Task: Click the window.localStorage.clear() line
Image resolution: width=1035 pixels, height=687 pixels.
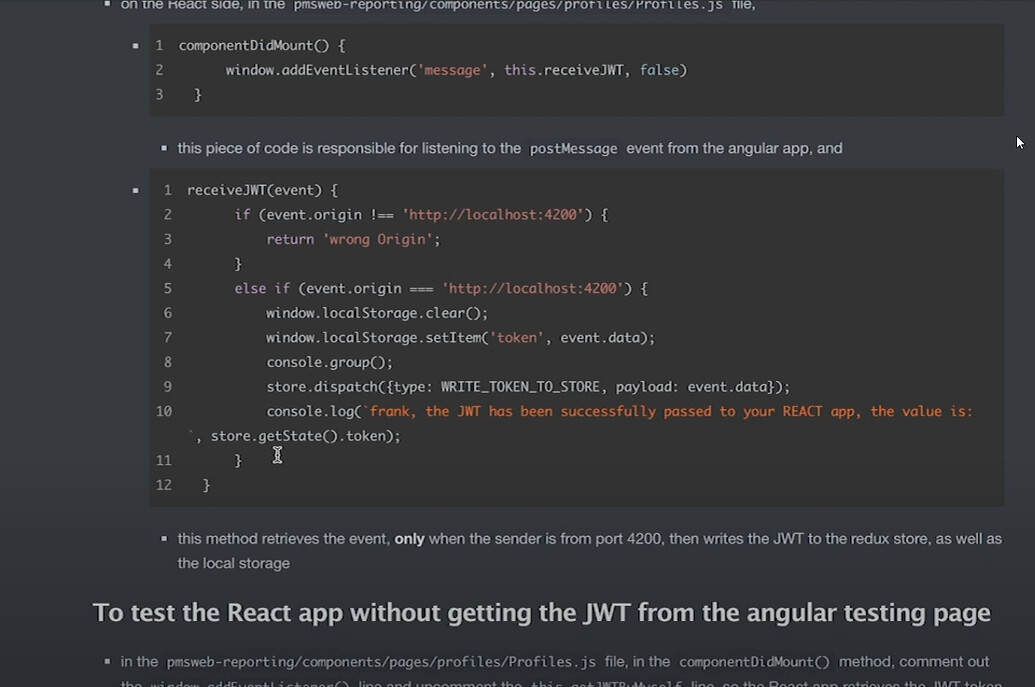Action: click(377, 313)
